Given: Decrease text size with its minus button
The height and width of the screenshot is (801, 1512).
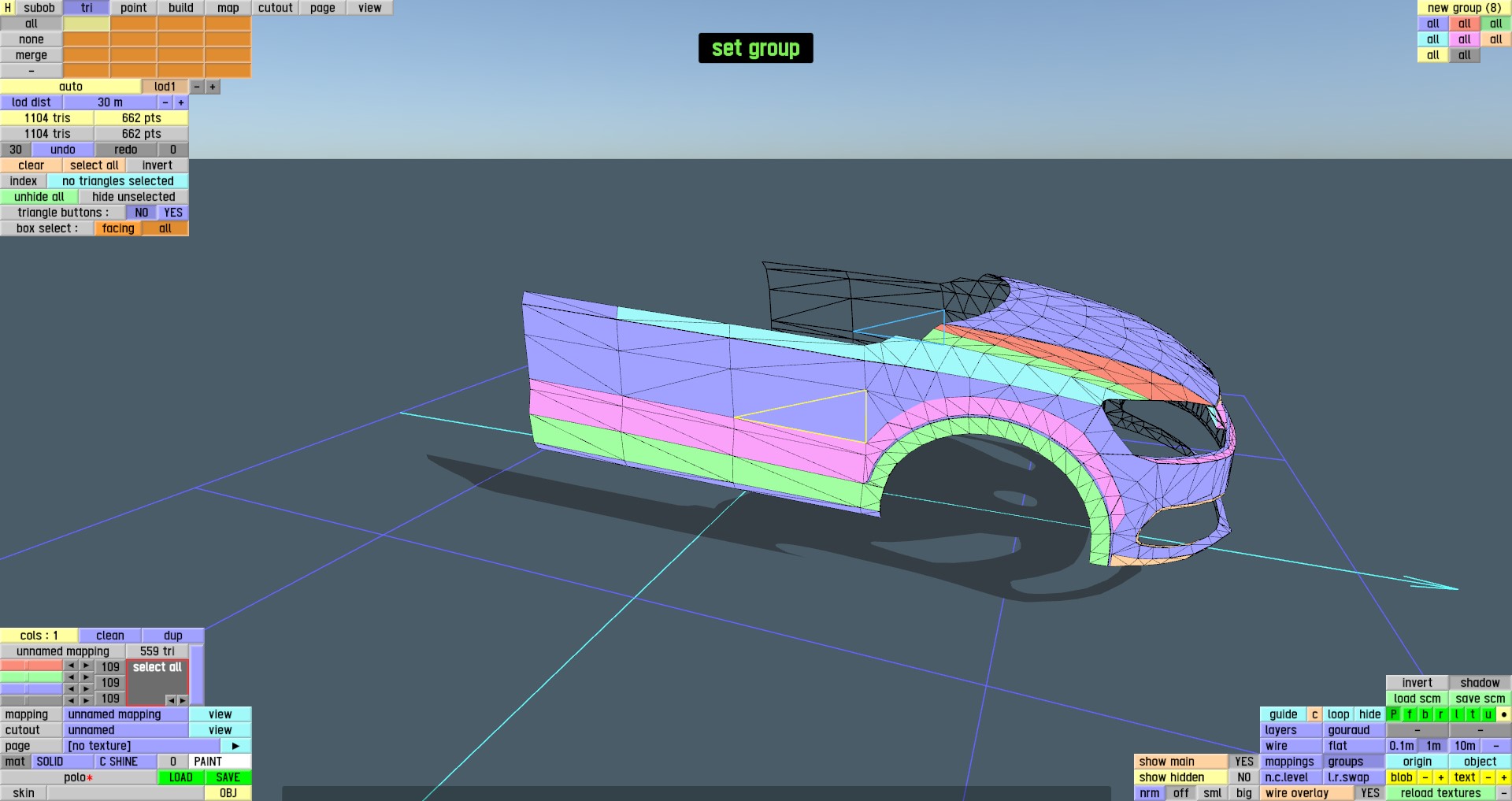Looking at the screenshot, I should (x=1488, y=777).
